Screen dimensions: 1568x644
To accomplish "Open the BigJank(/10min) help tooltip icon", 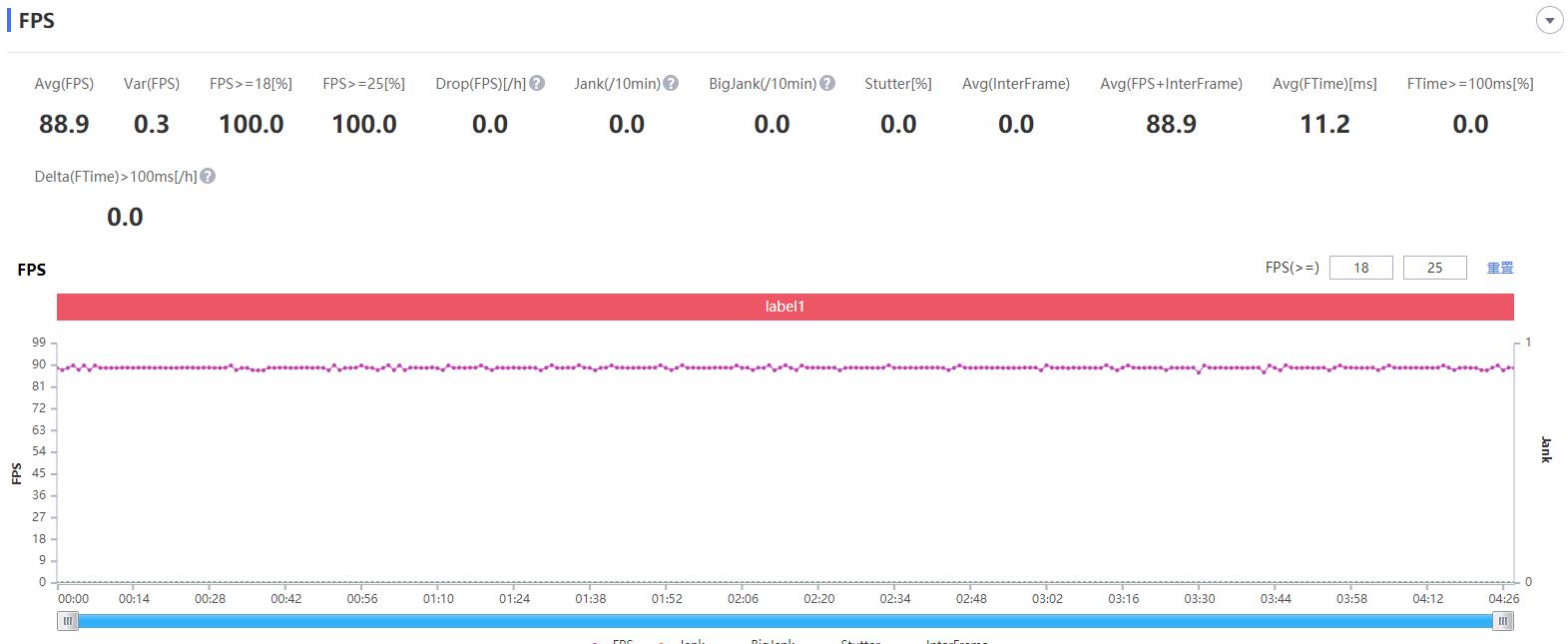I will click(x=827, y=84).
